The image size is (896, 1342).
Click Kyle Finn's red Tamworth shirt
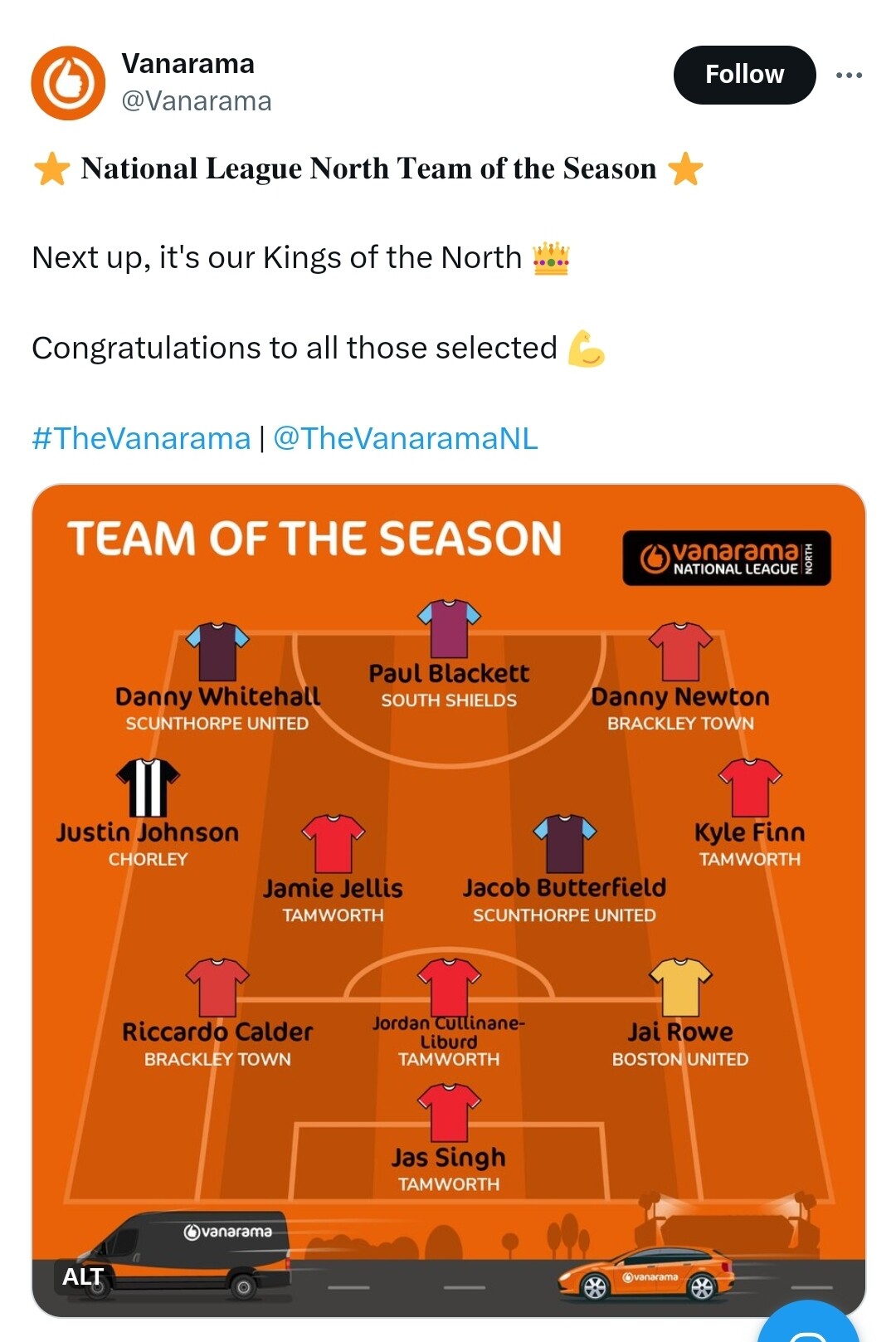(750, 788)
